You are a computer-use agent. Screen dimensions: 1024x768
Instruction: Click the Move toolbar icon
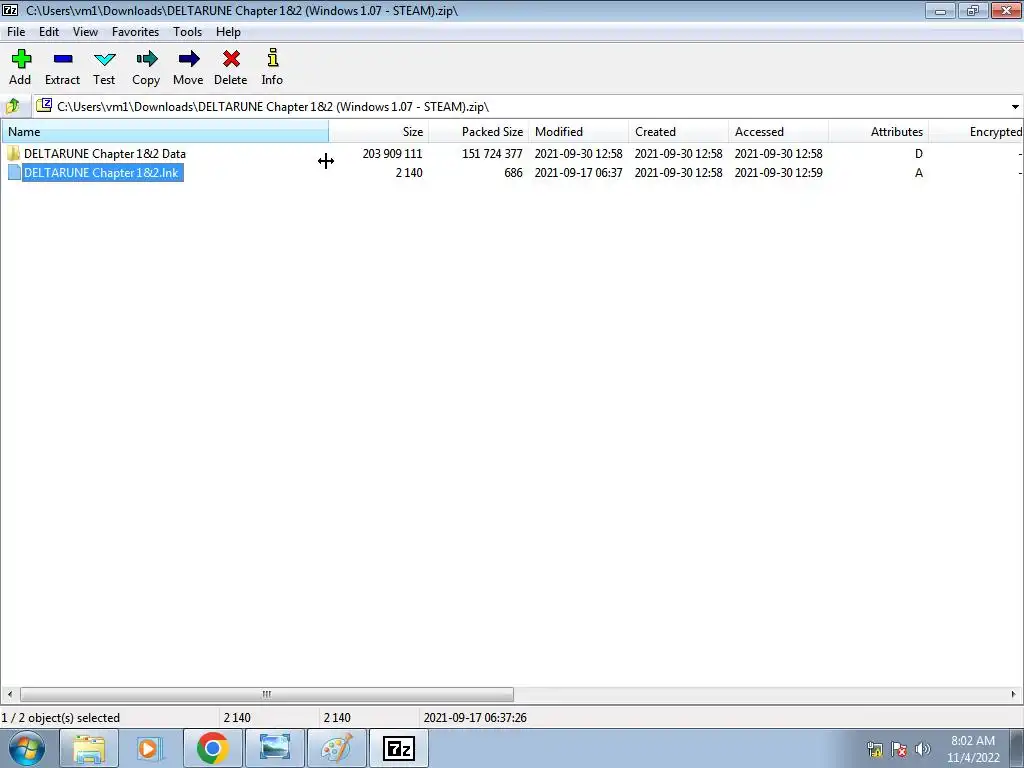click(189, 59)
